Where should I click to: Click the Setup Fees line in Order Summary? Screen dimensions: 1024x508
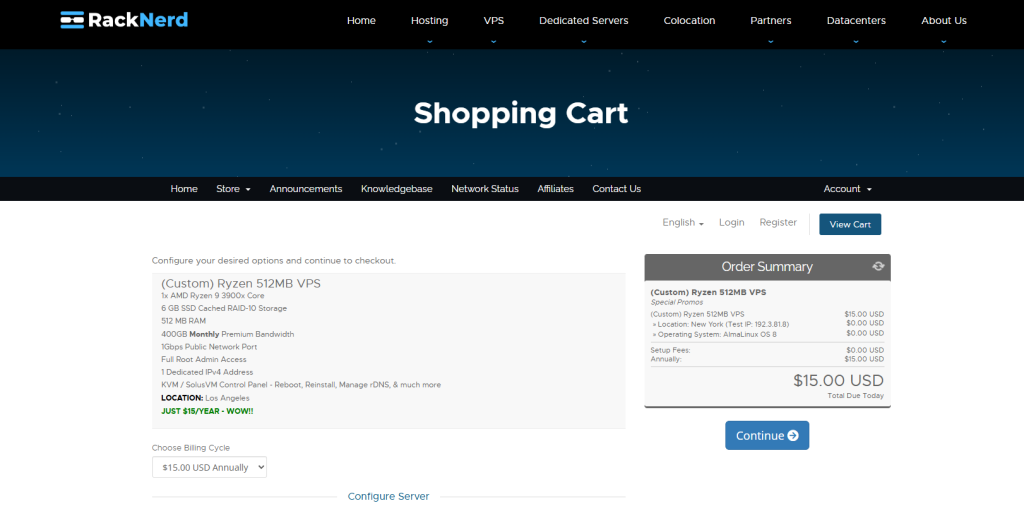point(767,350)
